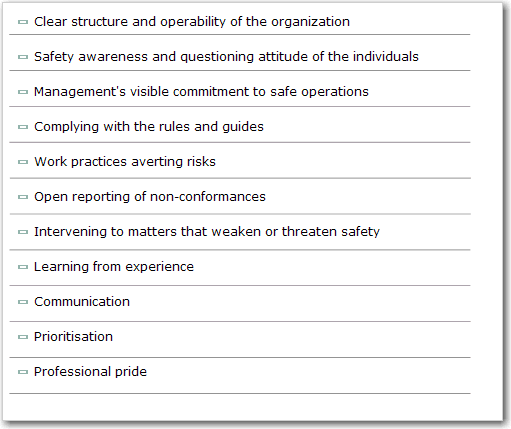
Task: Select Safety awareness and questioning attitude text
Action: (x=226, y=57)
